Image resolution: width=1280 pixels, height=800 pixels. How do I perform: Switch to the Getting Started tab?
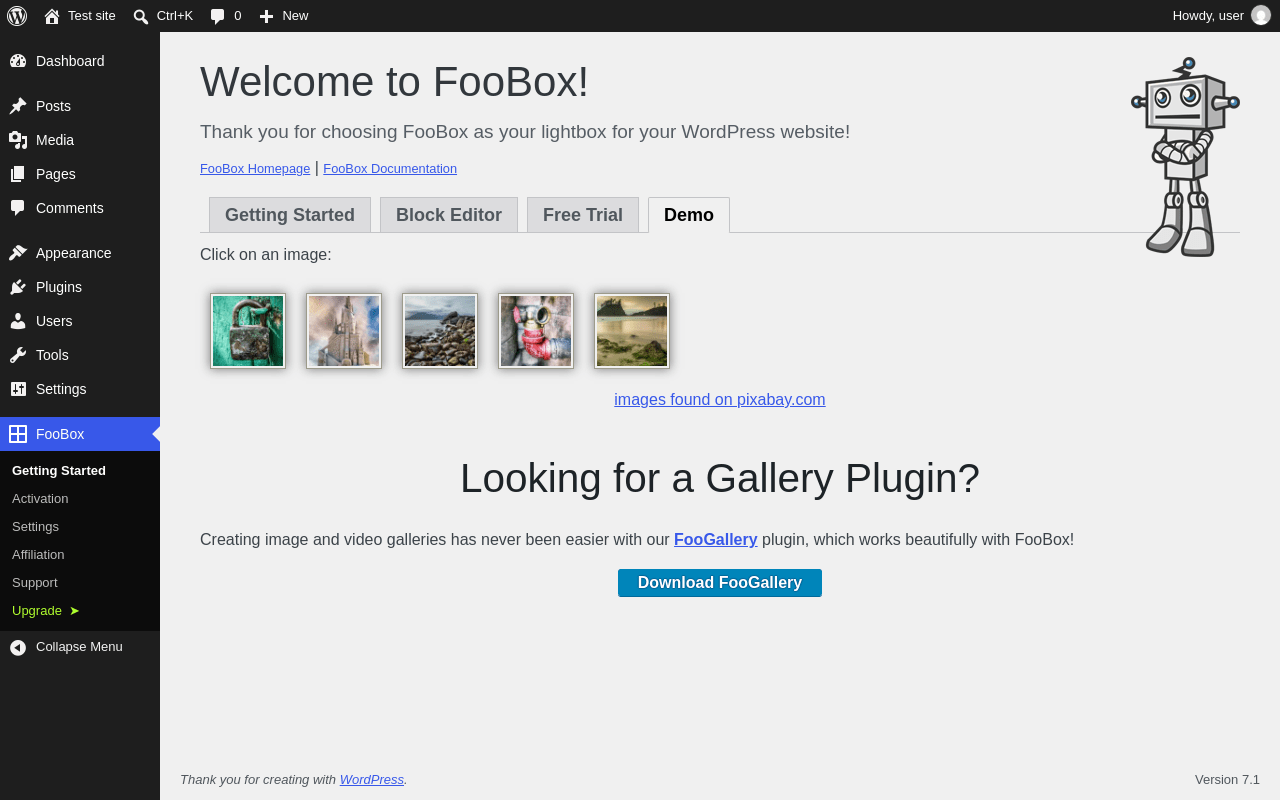click(x=290, y=215)
